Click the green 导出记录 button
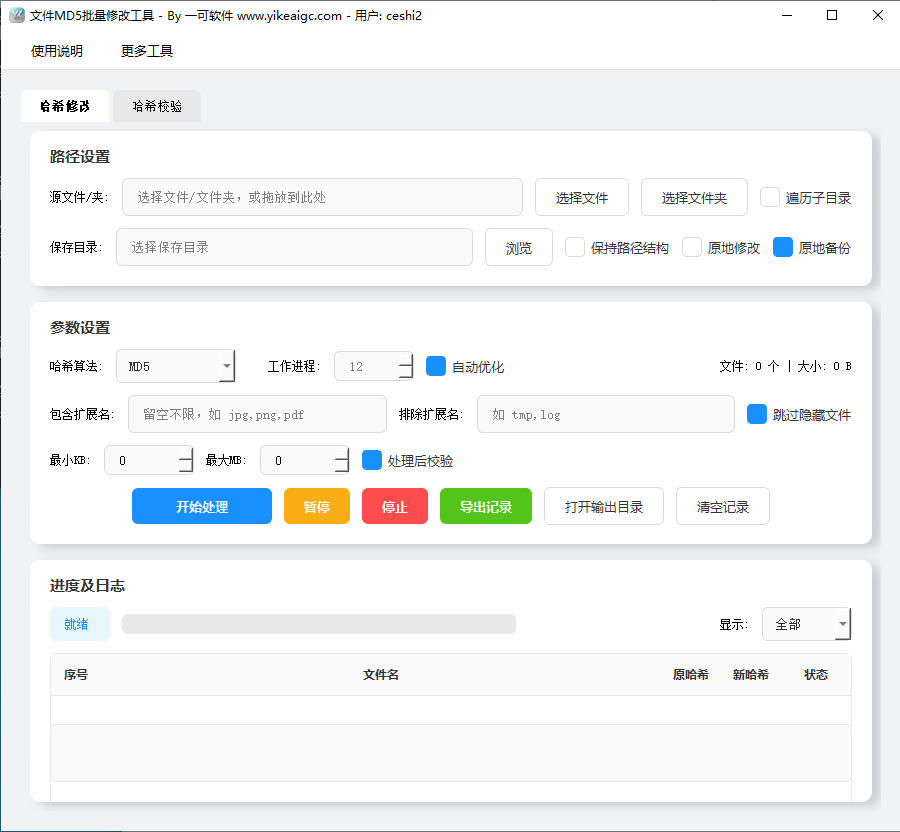Viewport: 900px width, 832px height. [486, 506]
